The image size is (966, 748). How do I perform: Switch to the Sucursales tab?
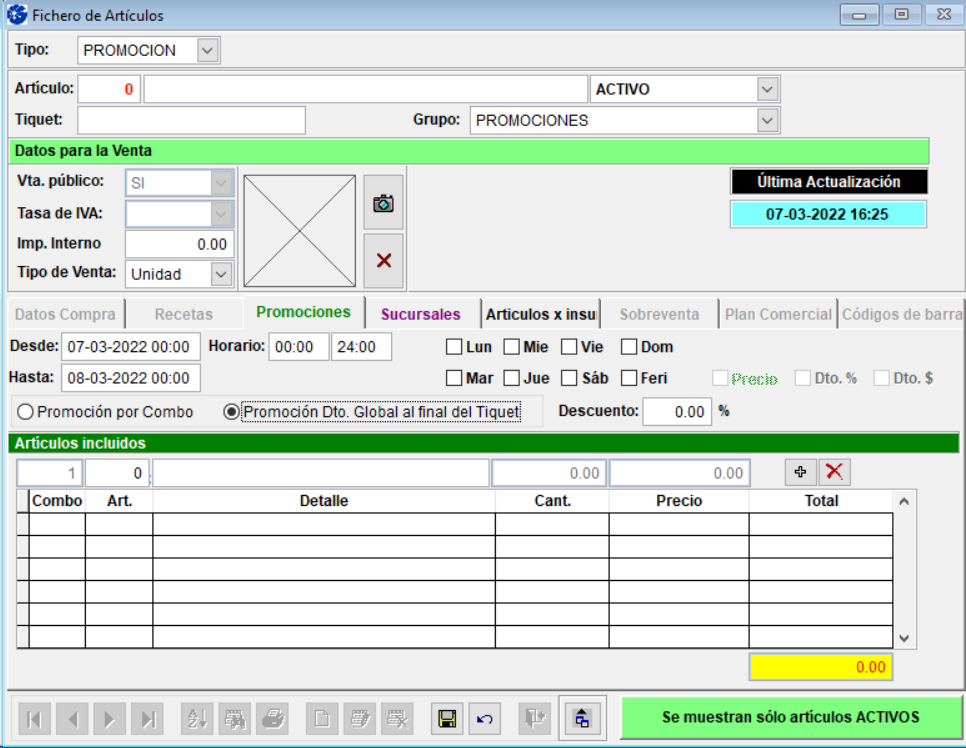click(x=421, y=314)
